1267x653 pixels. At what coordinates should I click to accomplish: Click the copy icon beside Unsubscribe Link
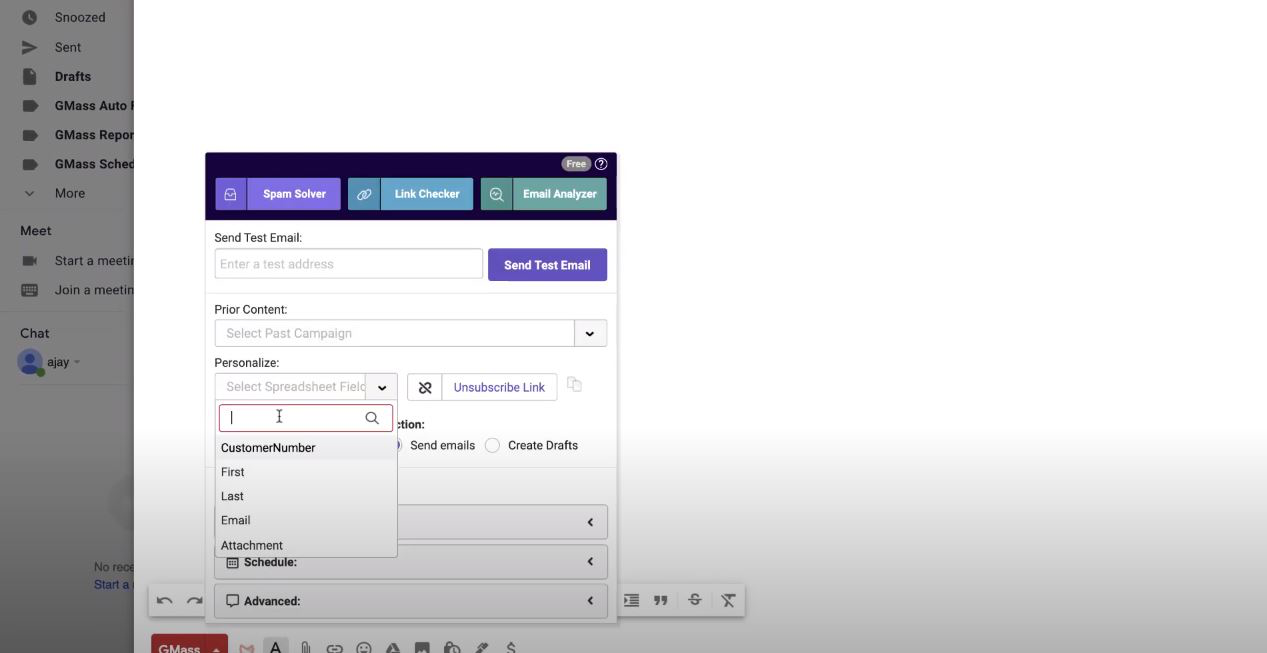pos(574,384)
